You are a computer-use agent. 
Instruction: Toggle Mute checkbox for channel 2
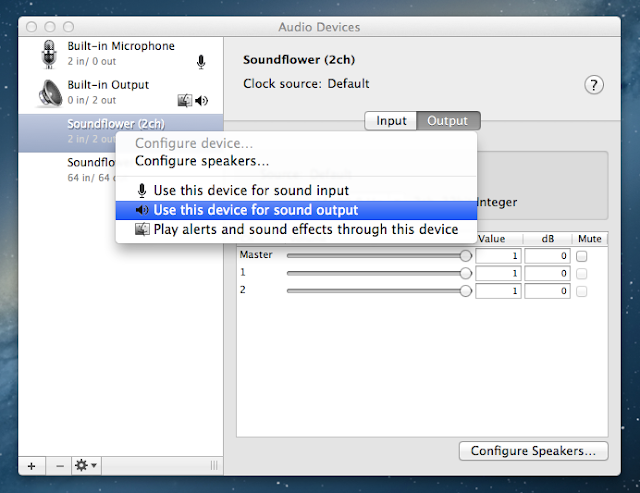click(582, 291)
